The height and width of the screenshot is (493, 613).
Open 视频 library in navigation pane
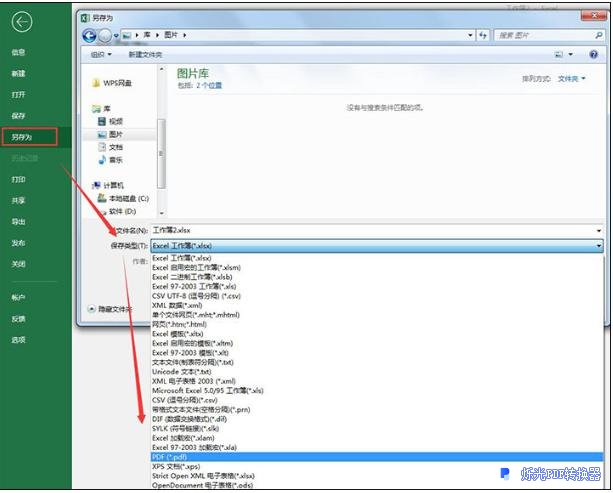pos(110,121)
